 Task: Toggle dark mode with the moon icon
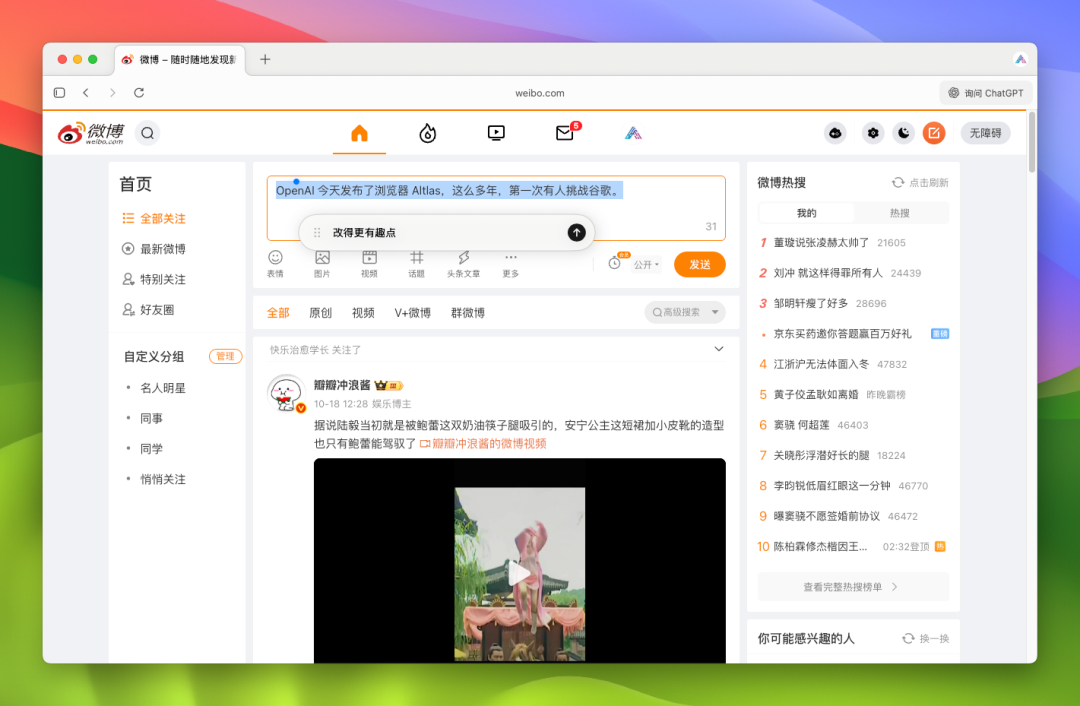click(903, 132)
